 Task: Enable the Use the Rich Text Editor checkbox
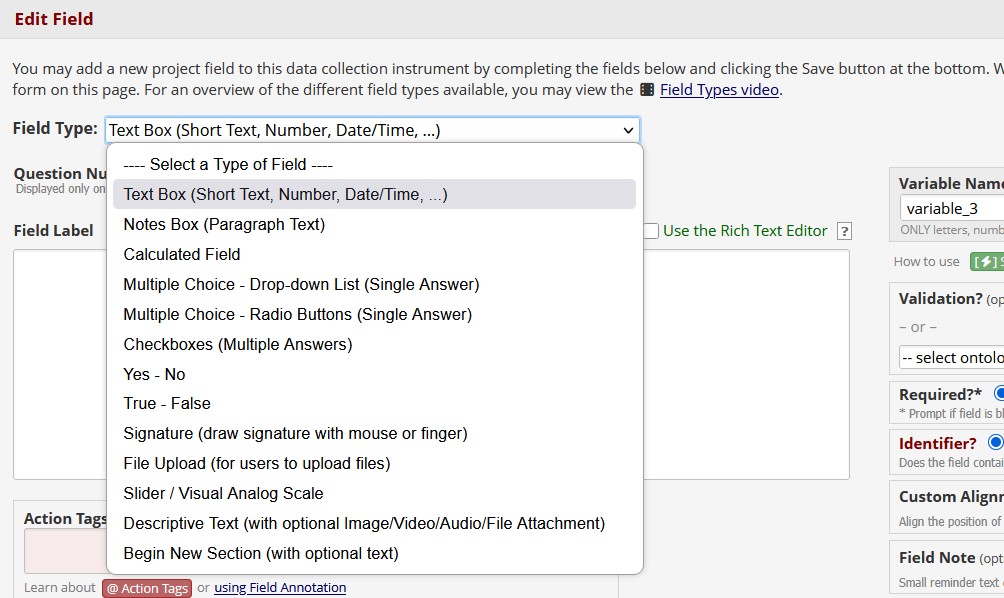[650, 230]
